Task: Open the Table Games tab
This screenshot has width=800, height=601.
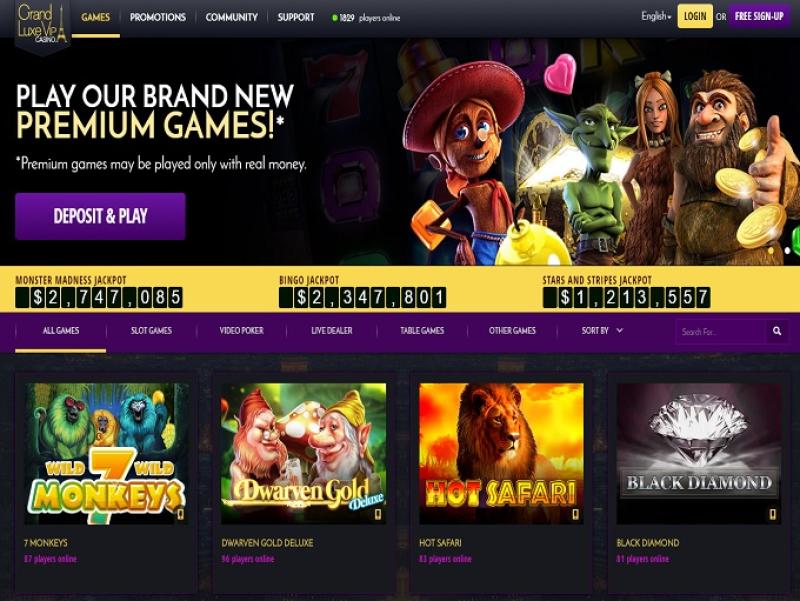Action: [422, 331]
